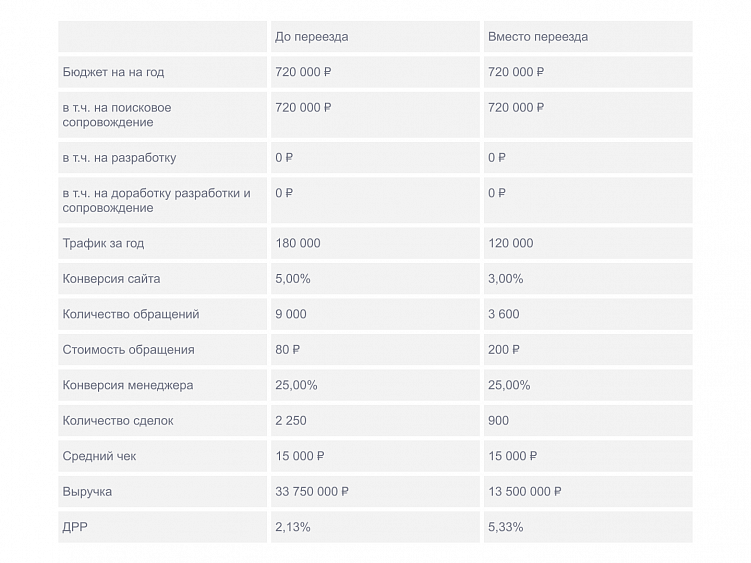Click the "Стоимость обращения" row label
The height and width of the screenshot is (563, 751).
(128, 350)
